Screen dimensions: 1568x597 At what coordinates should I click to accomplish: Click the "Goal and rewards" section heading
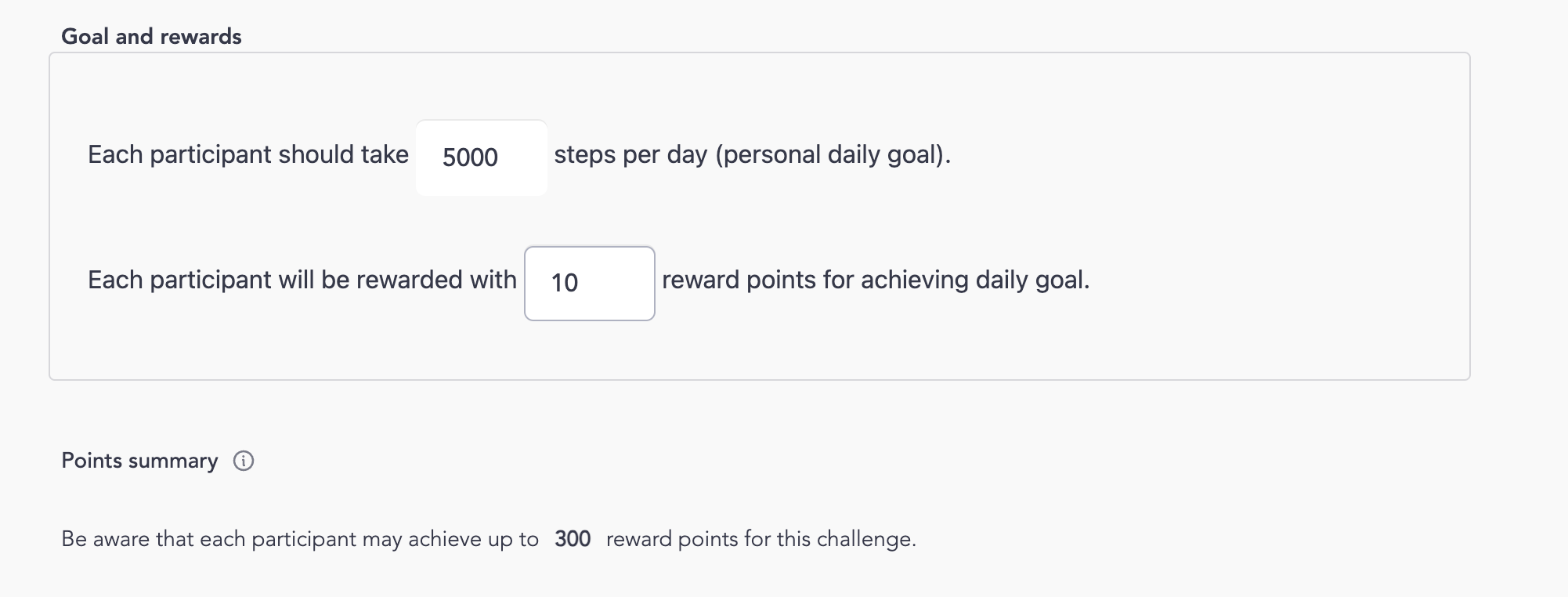[151, 37]
